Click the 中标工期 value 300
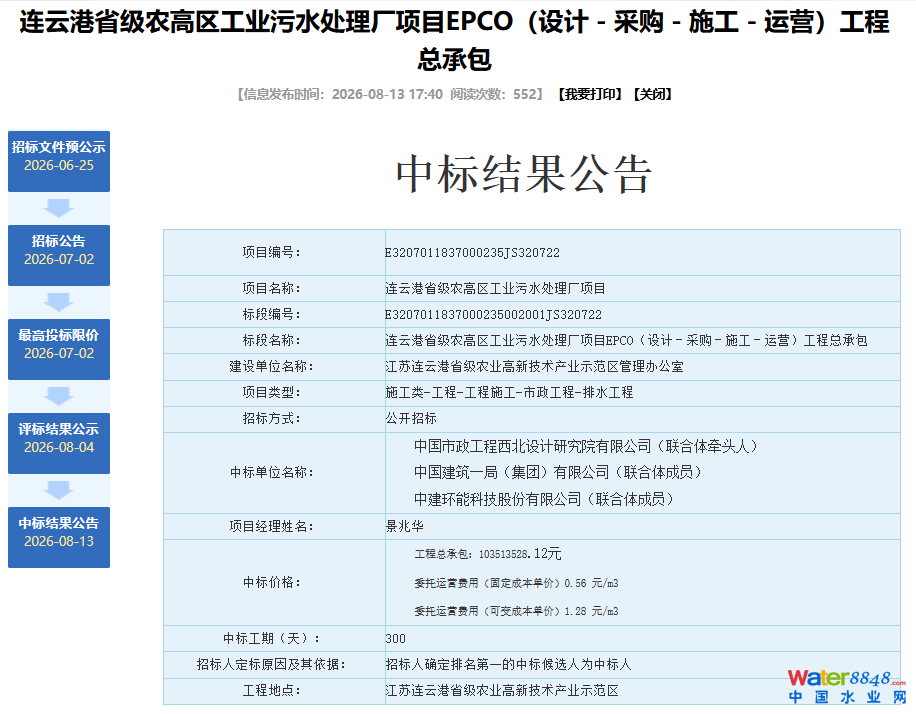The width and height of the screenshot is (916, 714). click(395, 639)
